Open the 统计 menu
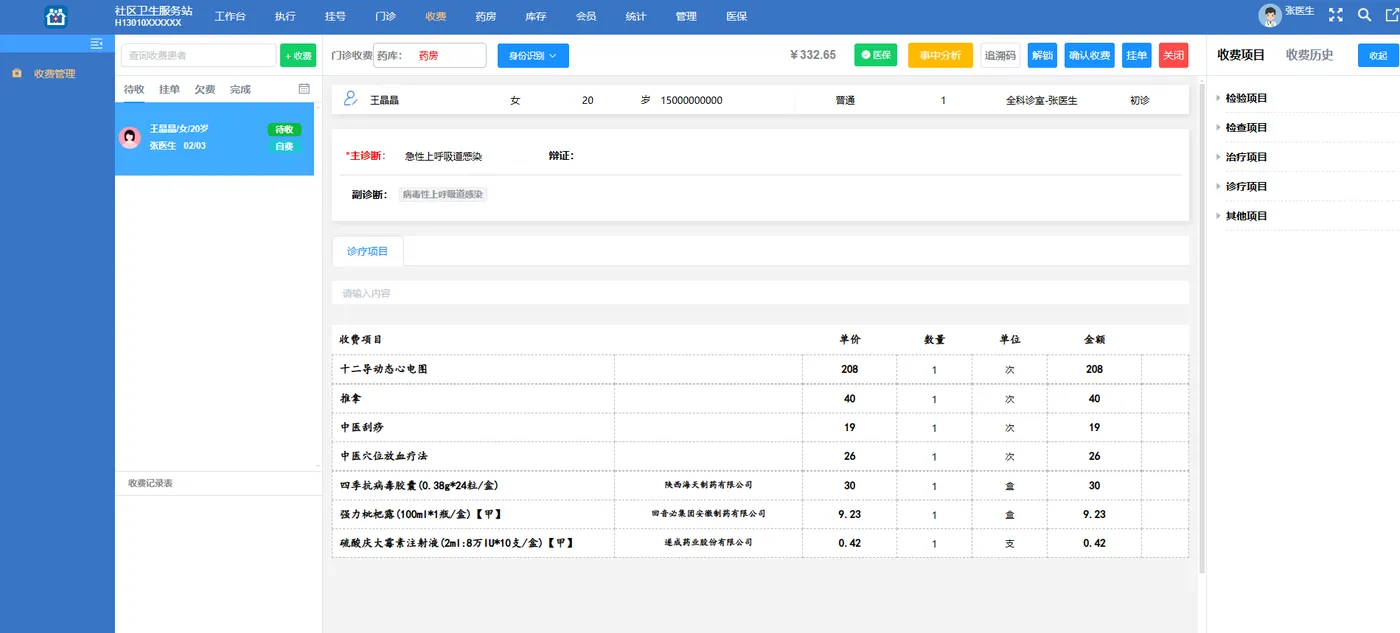This screenshot has width=1400, height=633. tap(635, 17)
